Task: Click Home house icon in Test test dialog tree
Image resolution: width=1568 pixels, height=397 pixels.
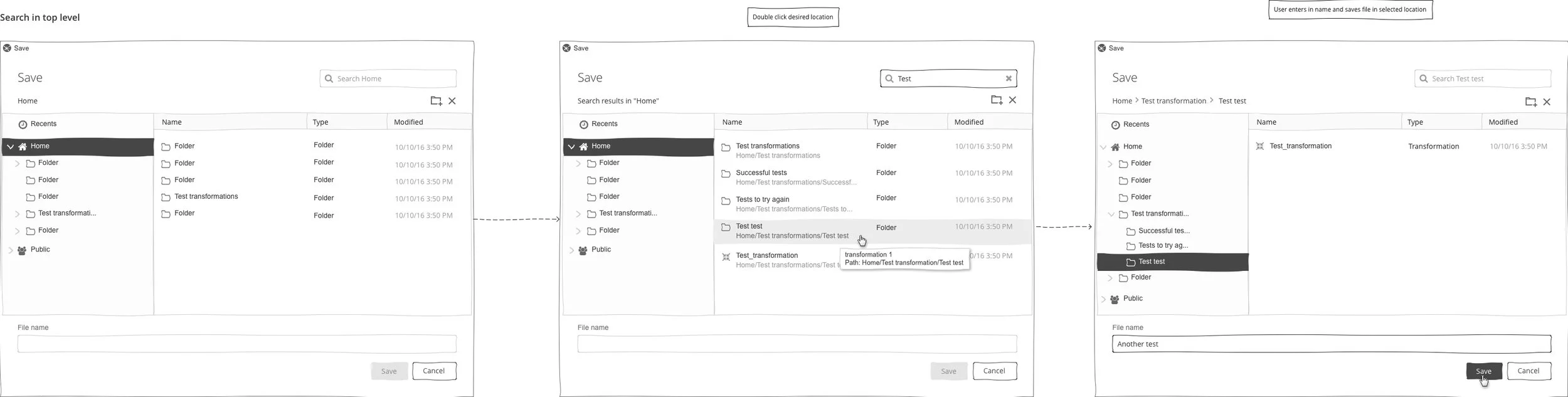Action: (1115, 147)
